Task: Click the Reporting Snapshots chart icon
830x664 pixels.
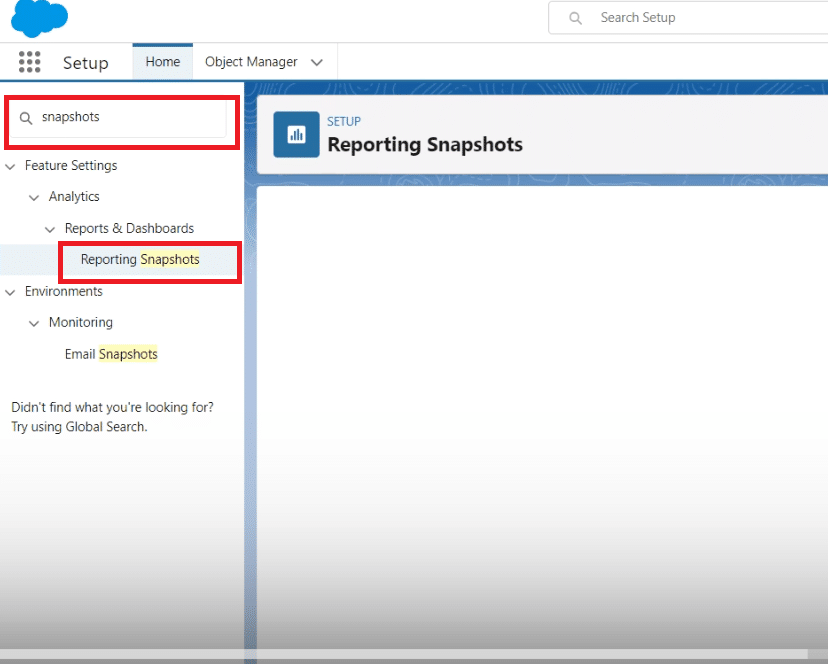Action: (296, 134)
